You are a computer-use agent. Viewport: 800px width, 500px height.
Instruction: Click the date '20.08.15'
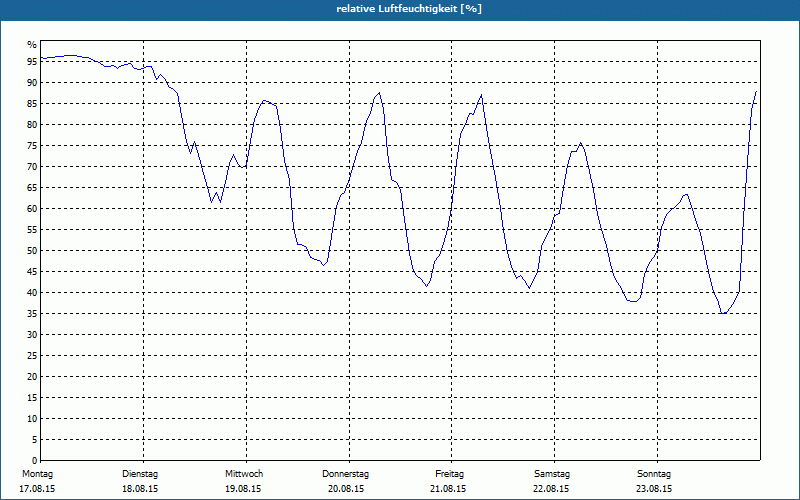coord(346,489)
